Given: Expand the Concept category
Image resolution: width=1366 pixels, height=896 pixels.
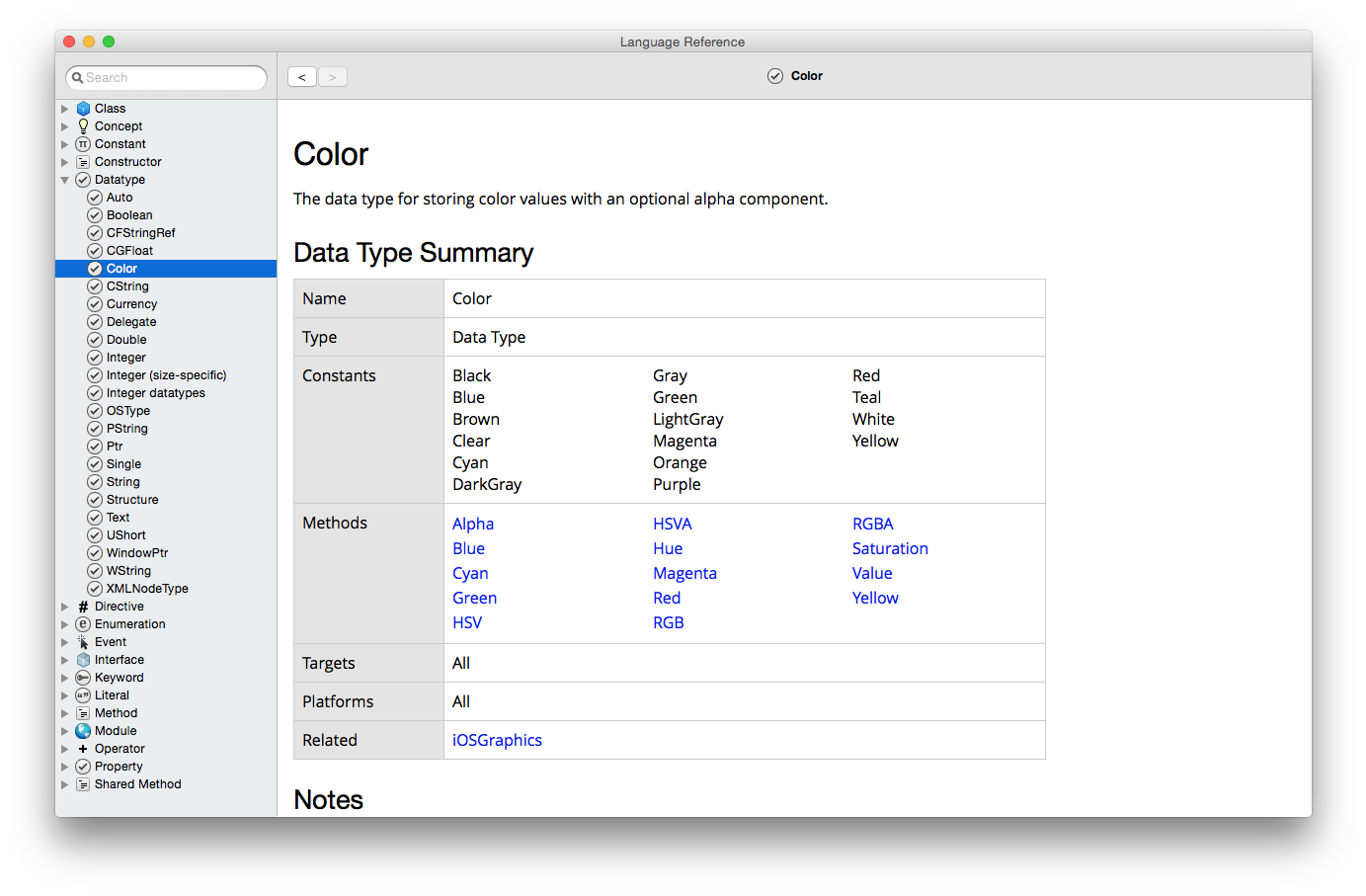Looking at the screenshot, I should (x=65, y=126).
